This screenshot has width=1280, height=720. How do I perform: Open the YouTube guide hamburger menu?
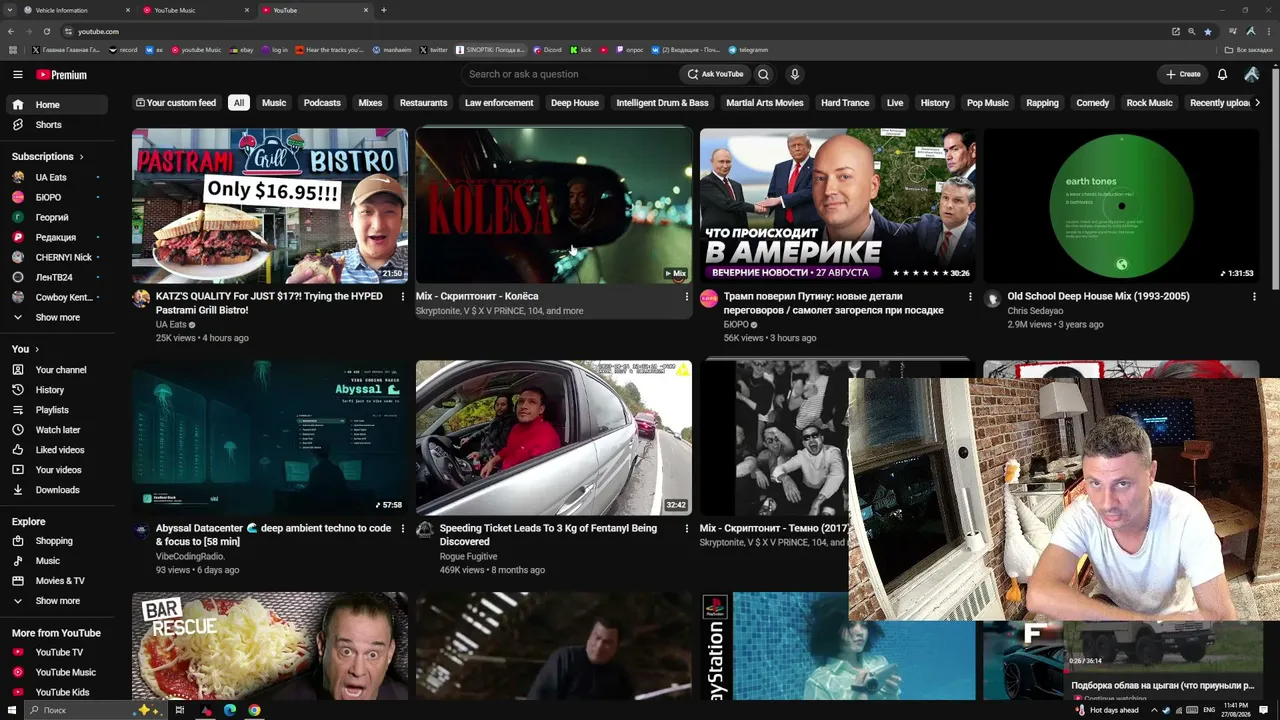pos(17,74)
